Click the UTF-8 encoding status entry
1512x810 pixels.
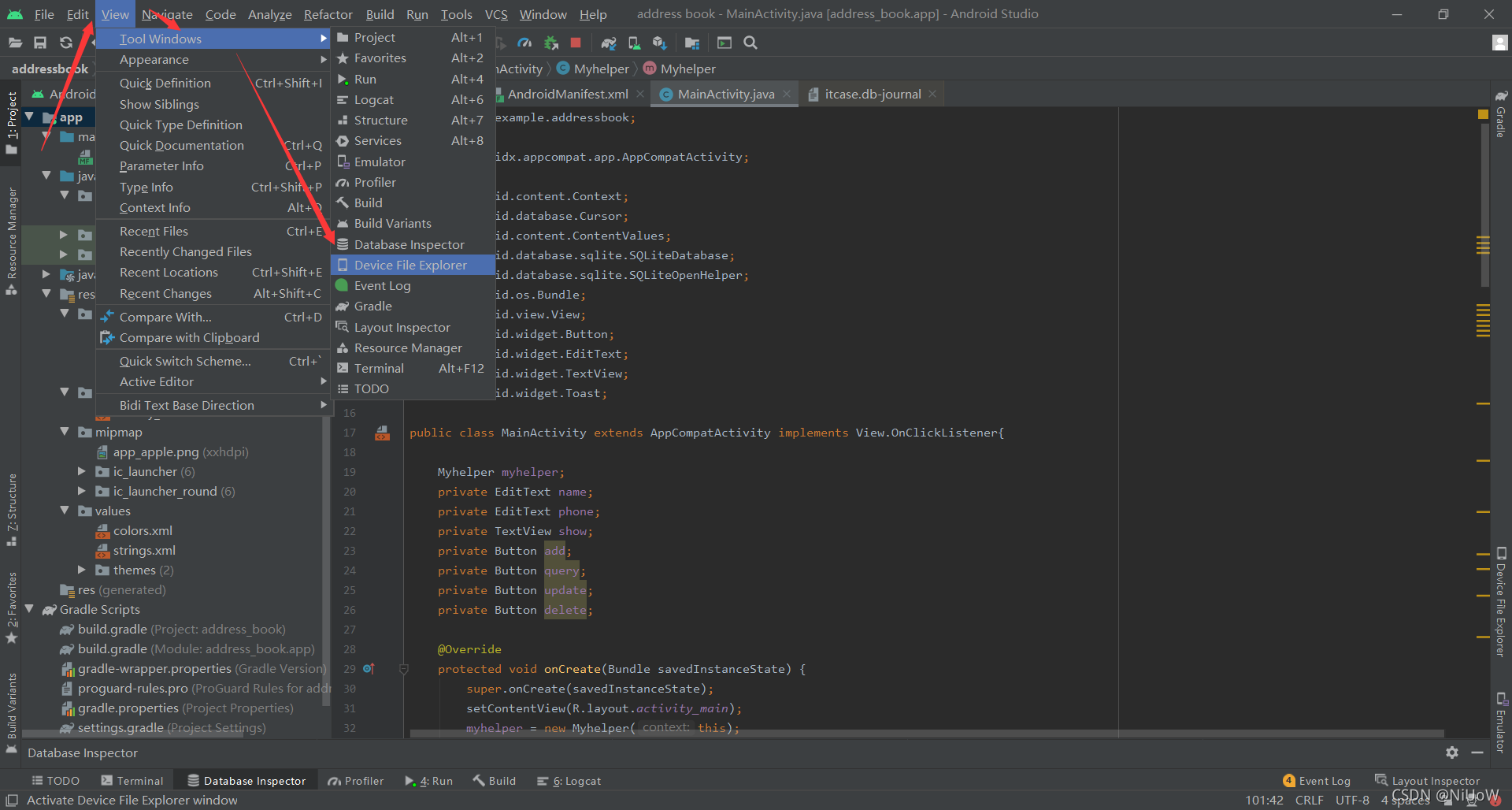(x=1352, y=800)
